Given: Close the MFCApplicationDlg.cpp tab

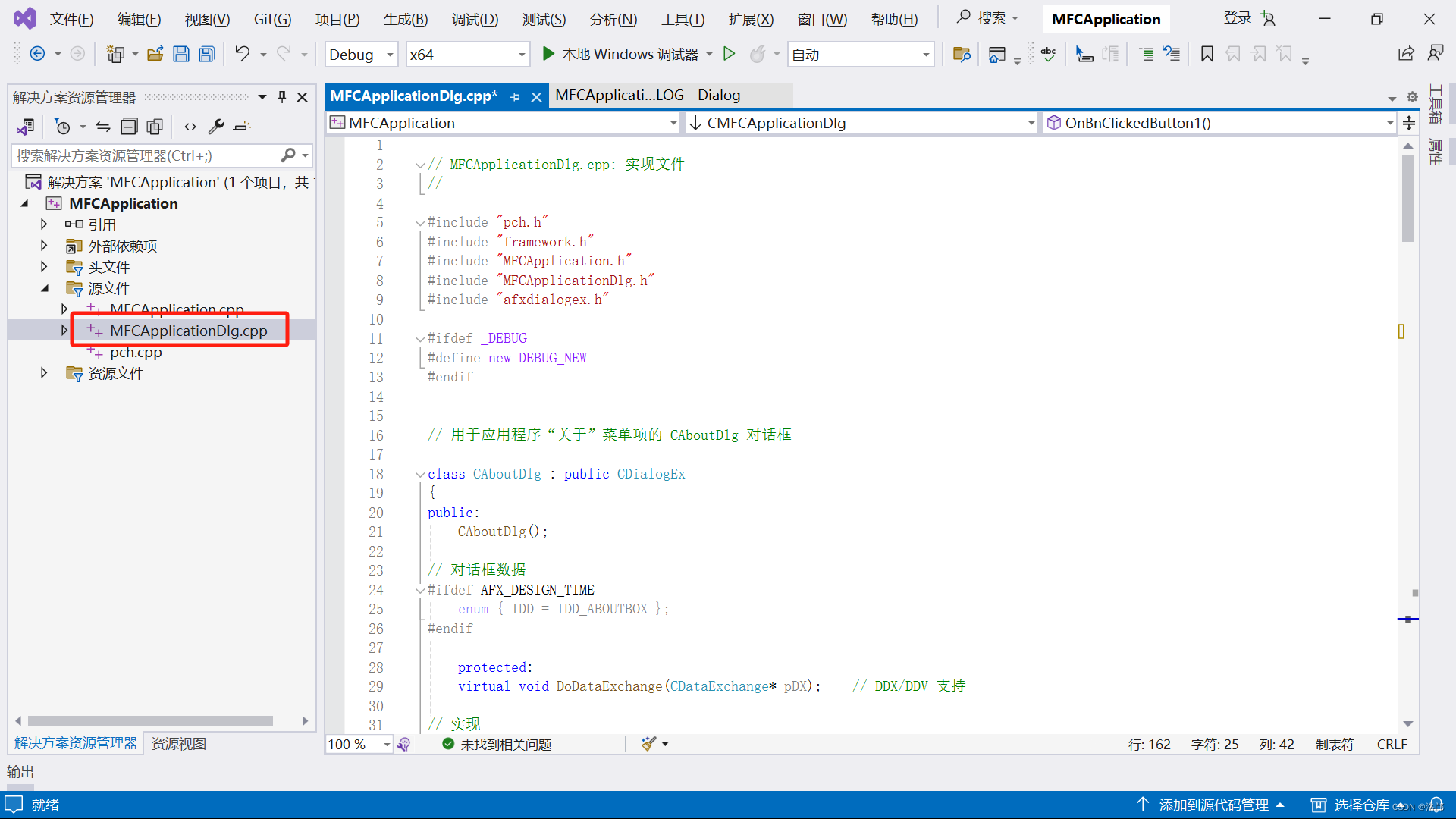Looking at the screenshot, I should pyautogui.click(x=536, y=96).
